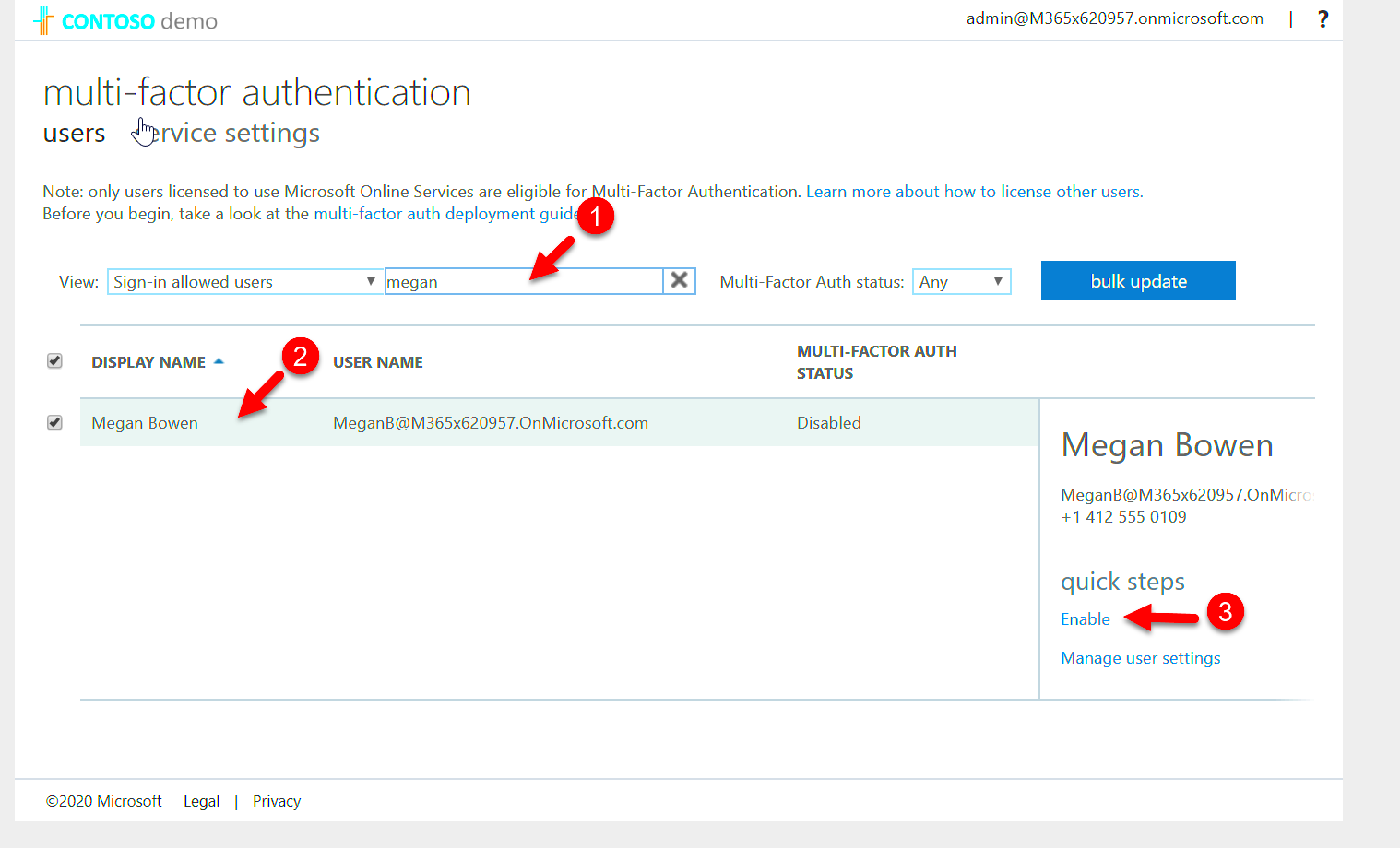The height and width of the screenshot is (848, 1400).
Task: Open Manage user settings link
Action: [1140, 657]
